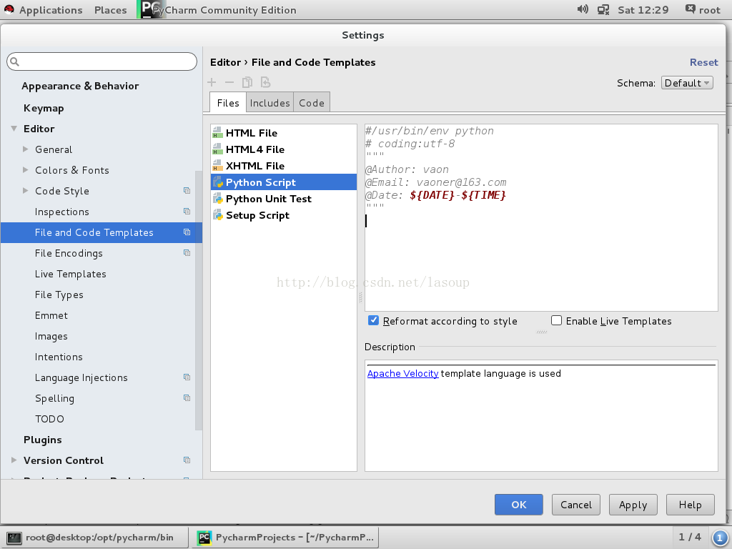732x549 pixels.
Task: Select File Types settings item
Action: pos(59,295)
